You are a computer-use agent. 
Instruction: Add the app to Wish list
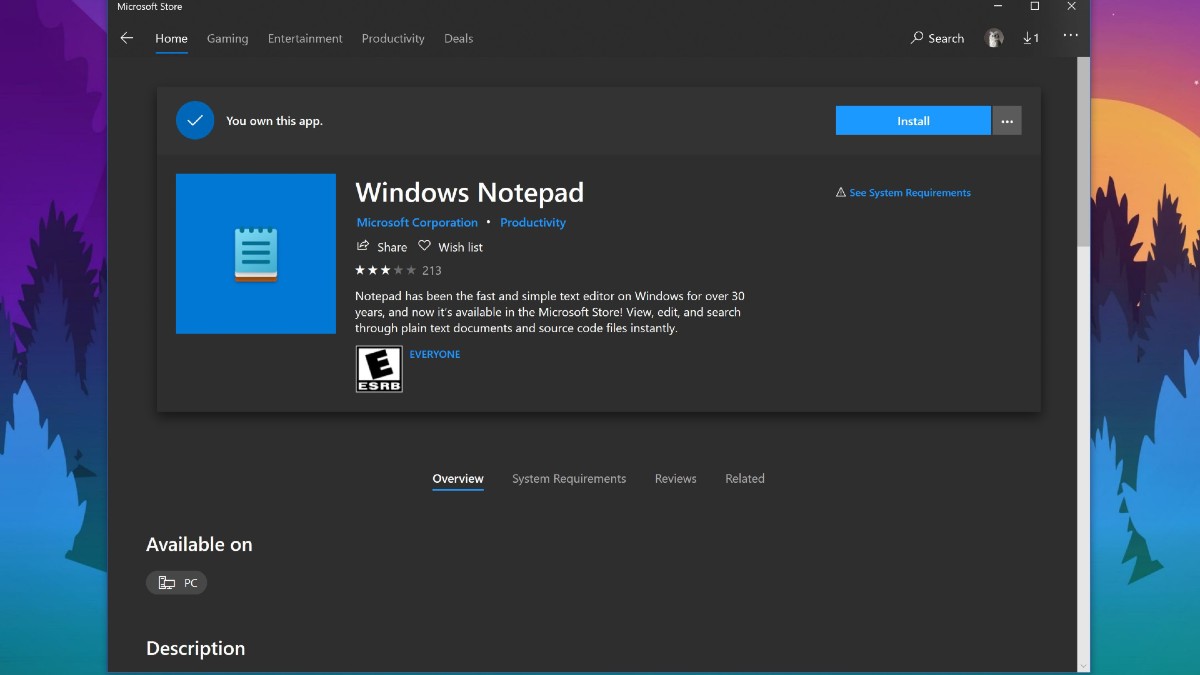451,247
